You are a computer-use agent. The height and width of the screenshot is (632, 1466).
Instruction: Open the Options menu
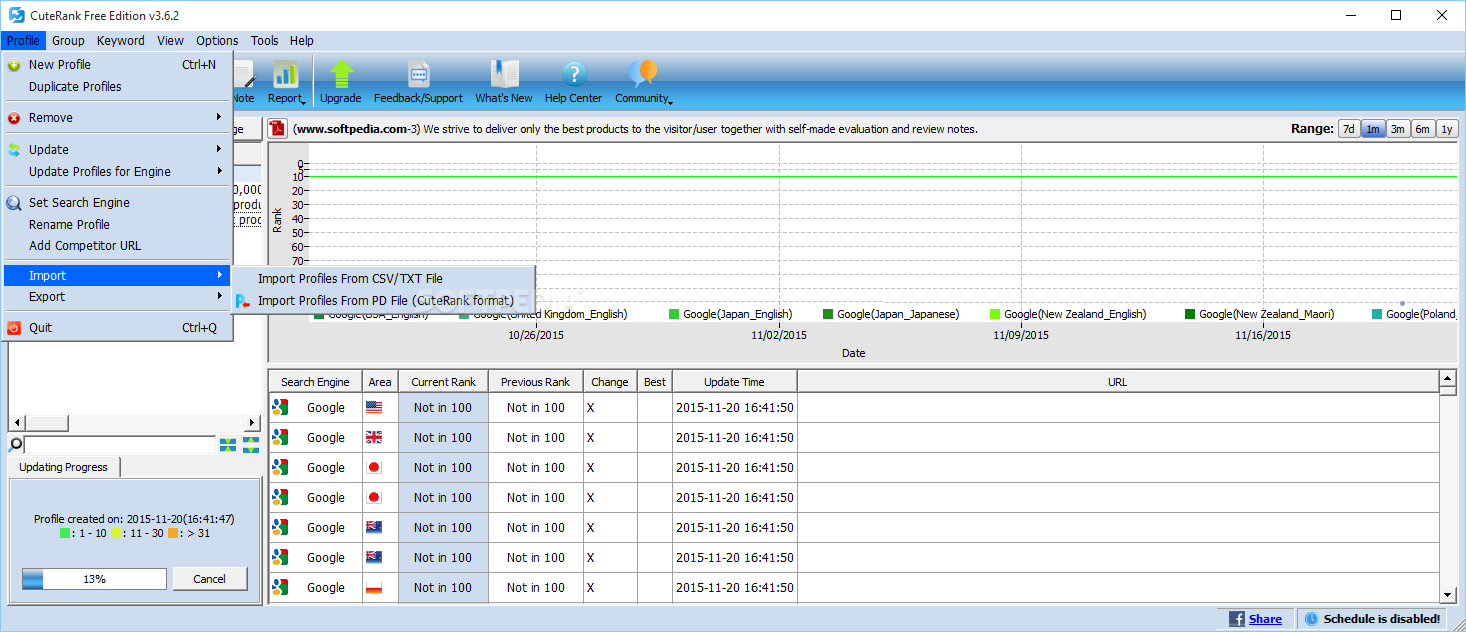point(217,41)
